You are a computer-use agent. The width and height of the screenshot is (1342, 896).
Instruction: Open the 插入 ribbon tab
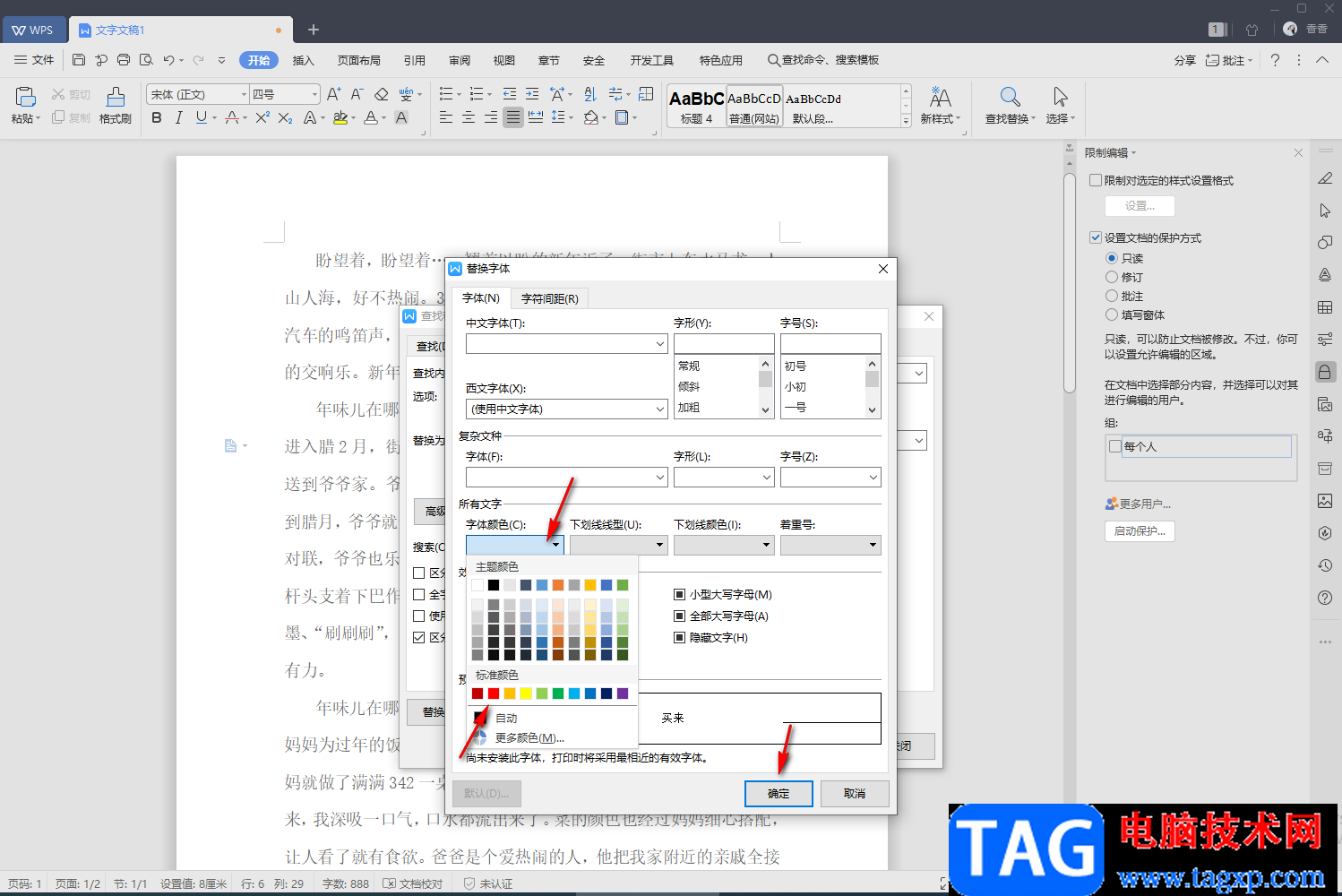[x=304, y=60]
